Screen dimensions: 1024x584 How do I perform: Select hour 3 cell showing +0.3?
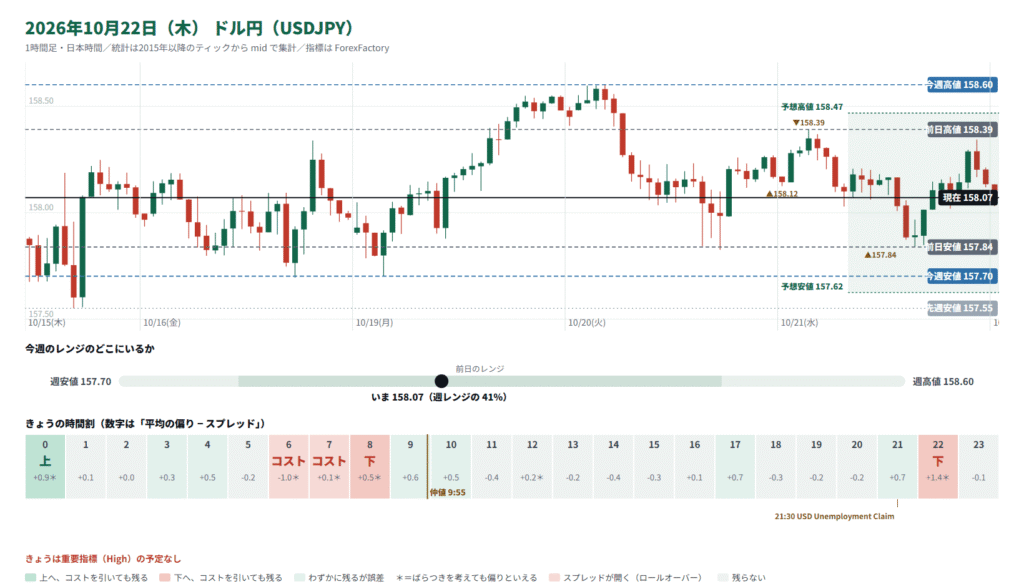click(167, 466)
